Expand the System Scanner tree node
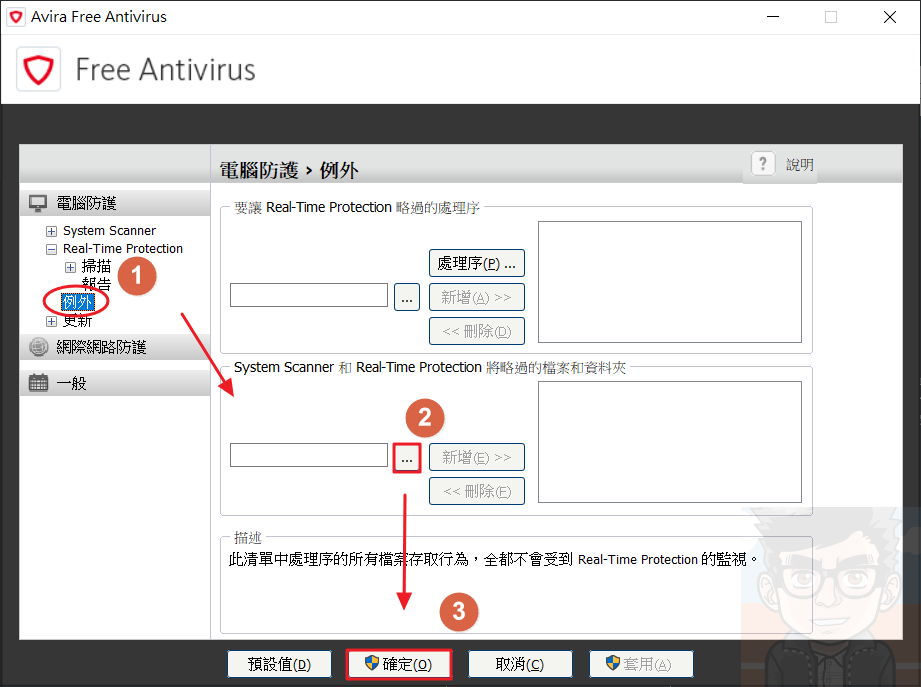Viewport: 921px width, 687px height. [52, 231]
